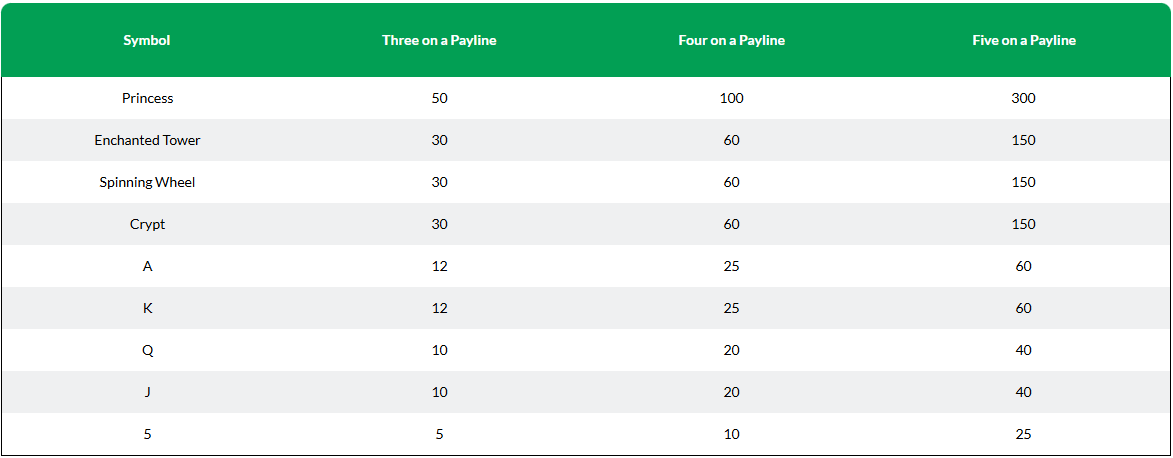Click the Princess three-on-payline value 50

pos(439,98)
